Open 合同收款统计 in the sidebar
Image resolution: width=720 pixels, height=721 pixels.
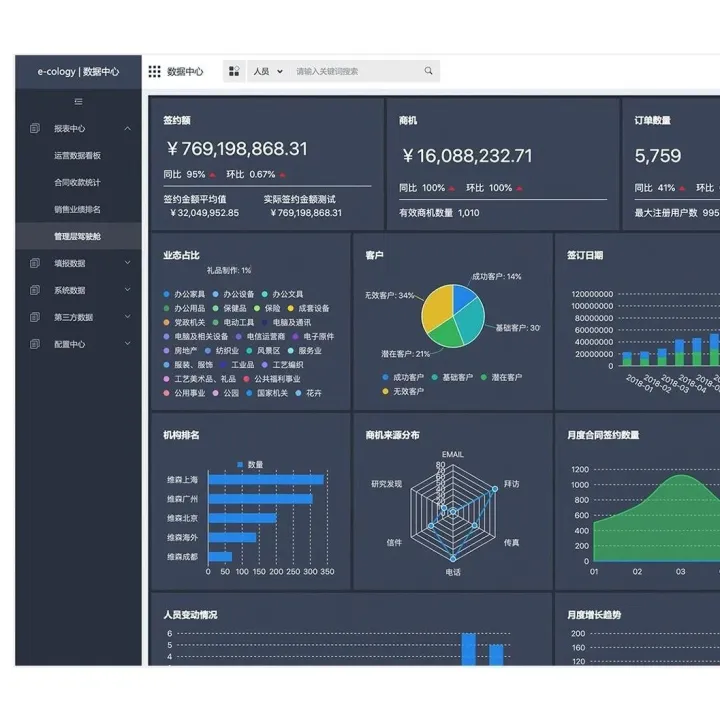click(77, 183)
